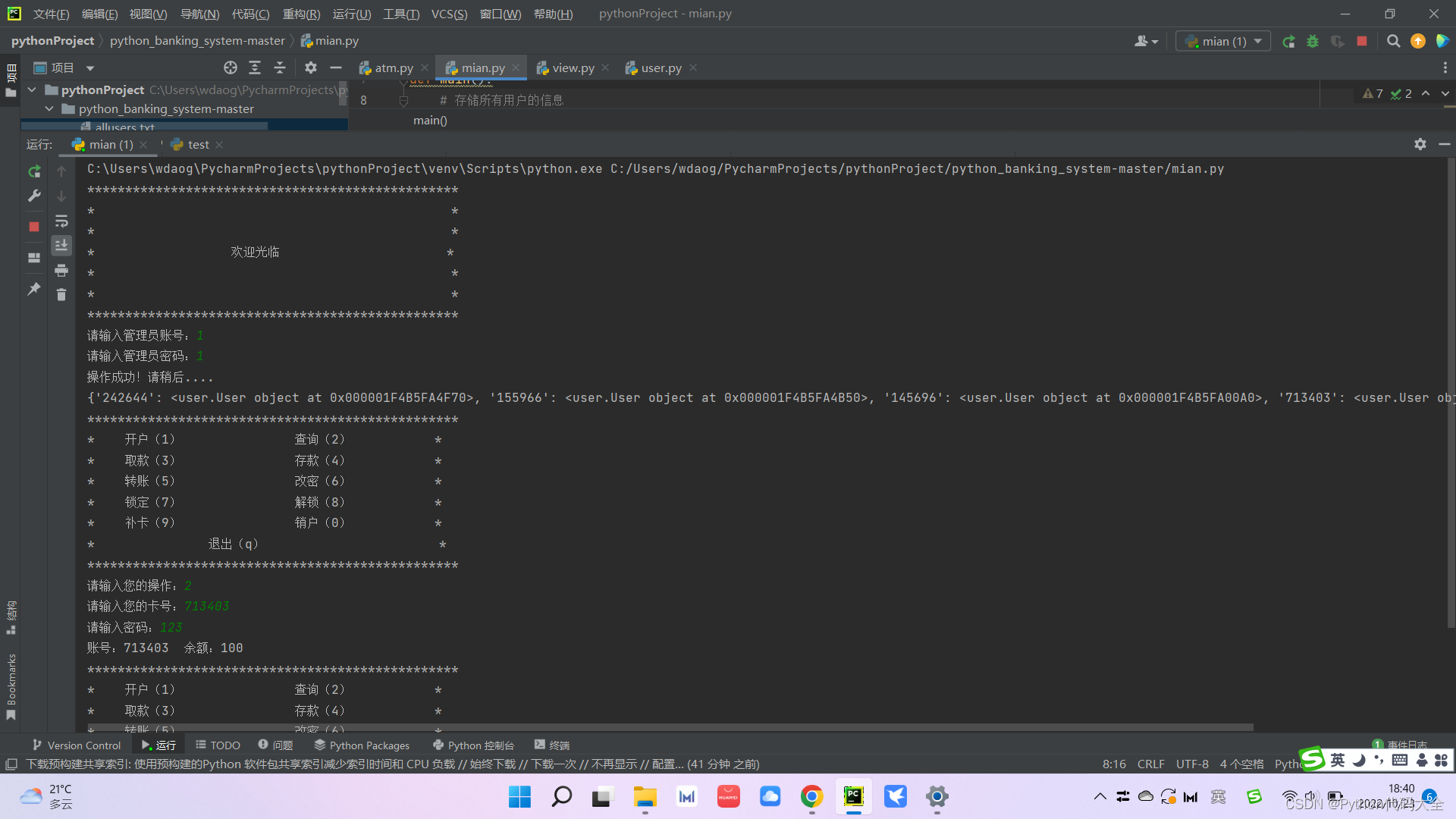Collapse the python_banking_system-master folder
Image resolution: width=1456 pixels, height=819 pixels.
pos(49,109)
